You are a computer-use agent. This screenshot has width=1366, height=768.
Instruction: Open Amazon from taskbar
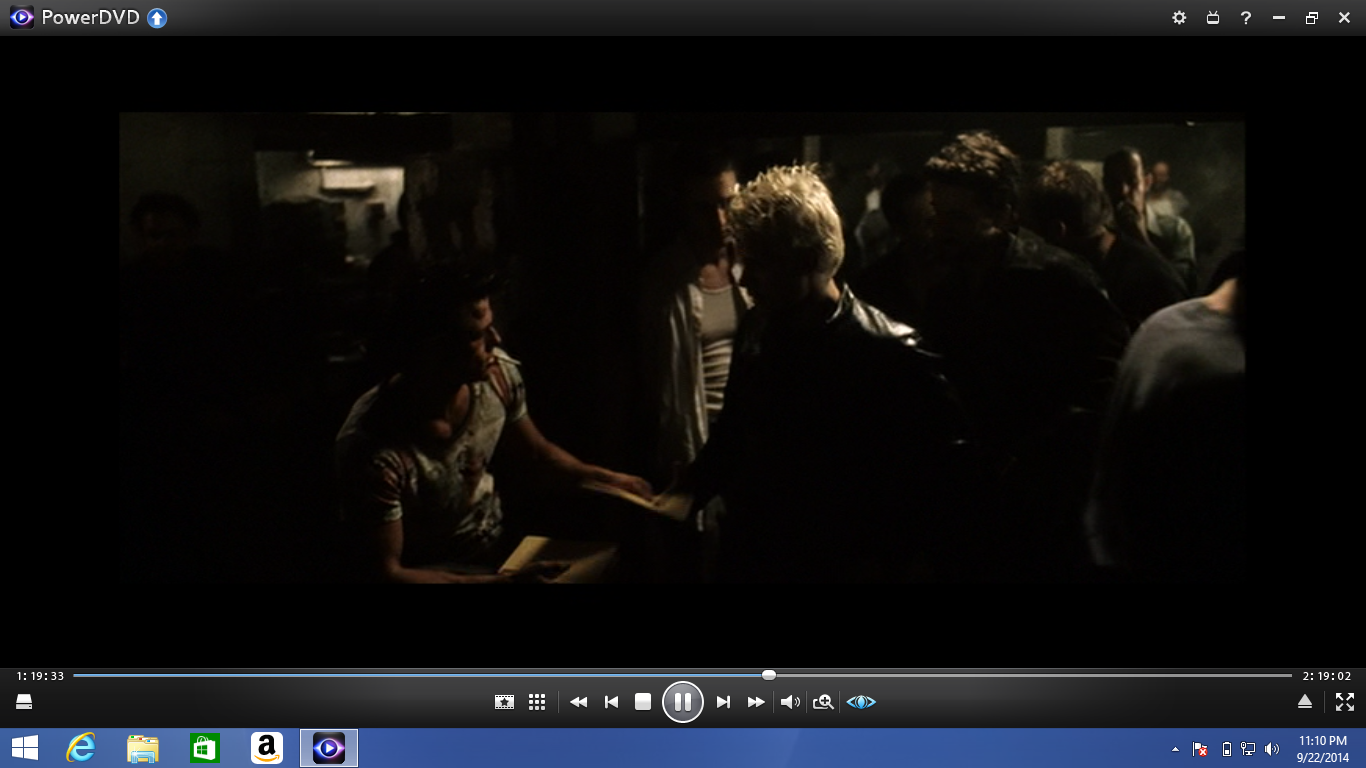267,748
